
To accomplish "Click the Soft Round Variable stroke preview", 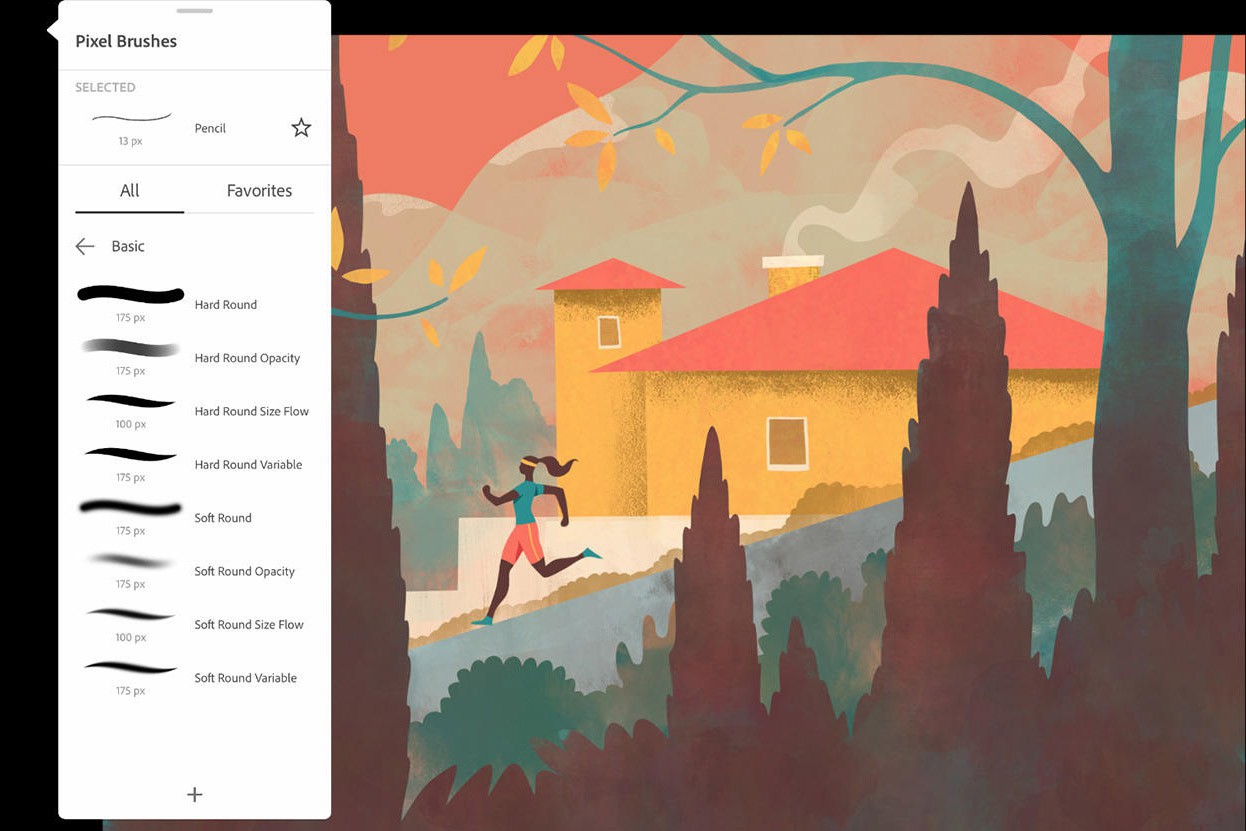I will coord(131,667).
